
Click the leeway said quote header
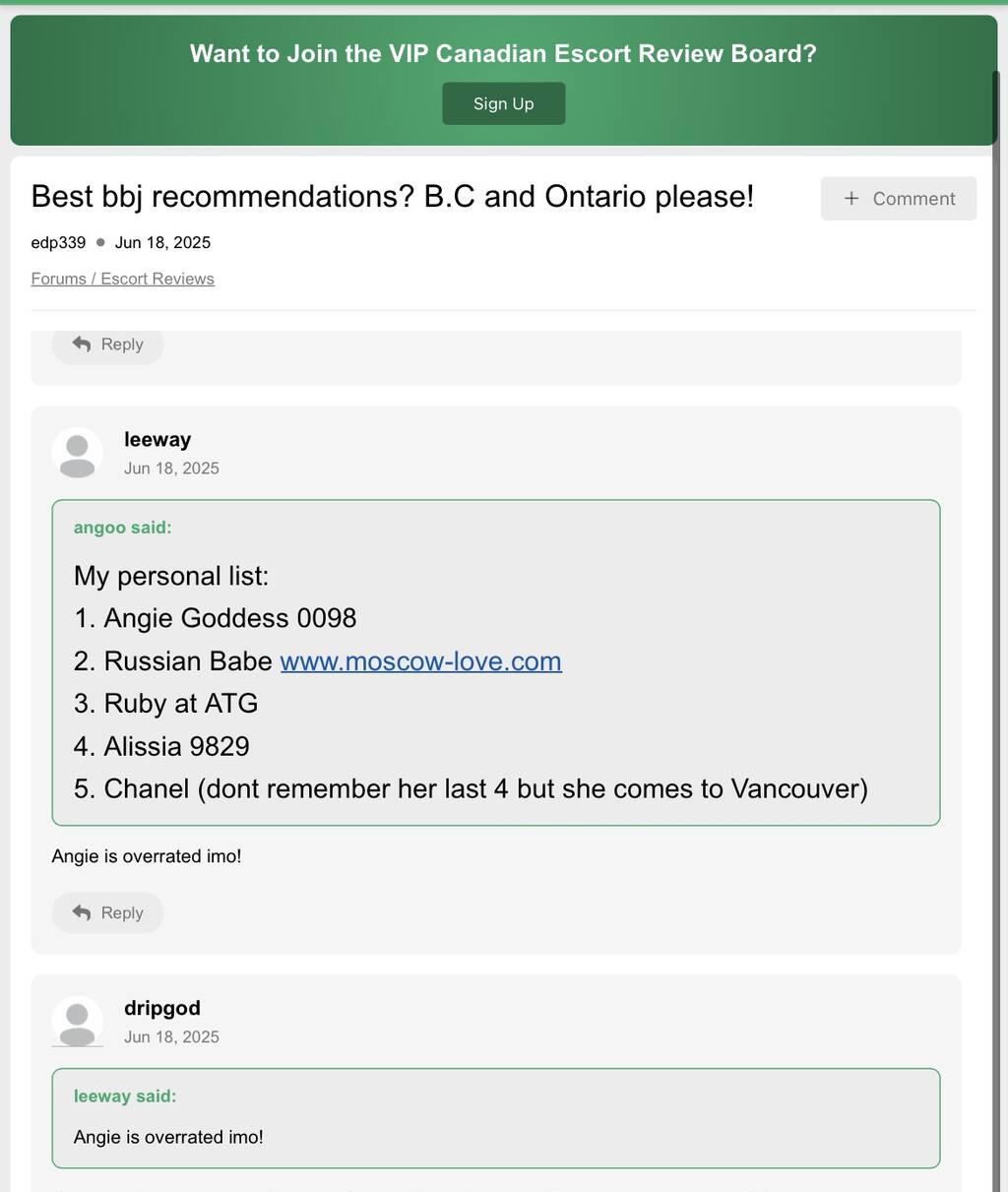pyautogui.click(x=125, y=1096)
